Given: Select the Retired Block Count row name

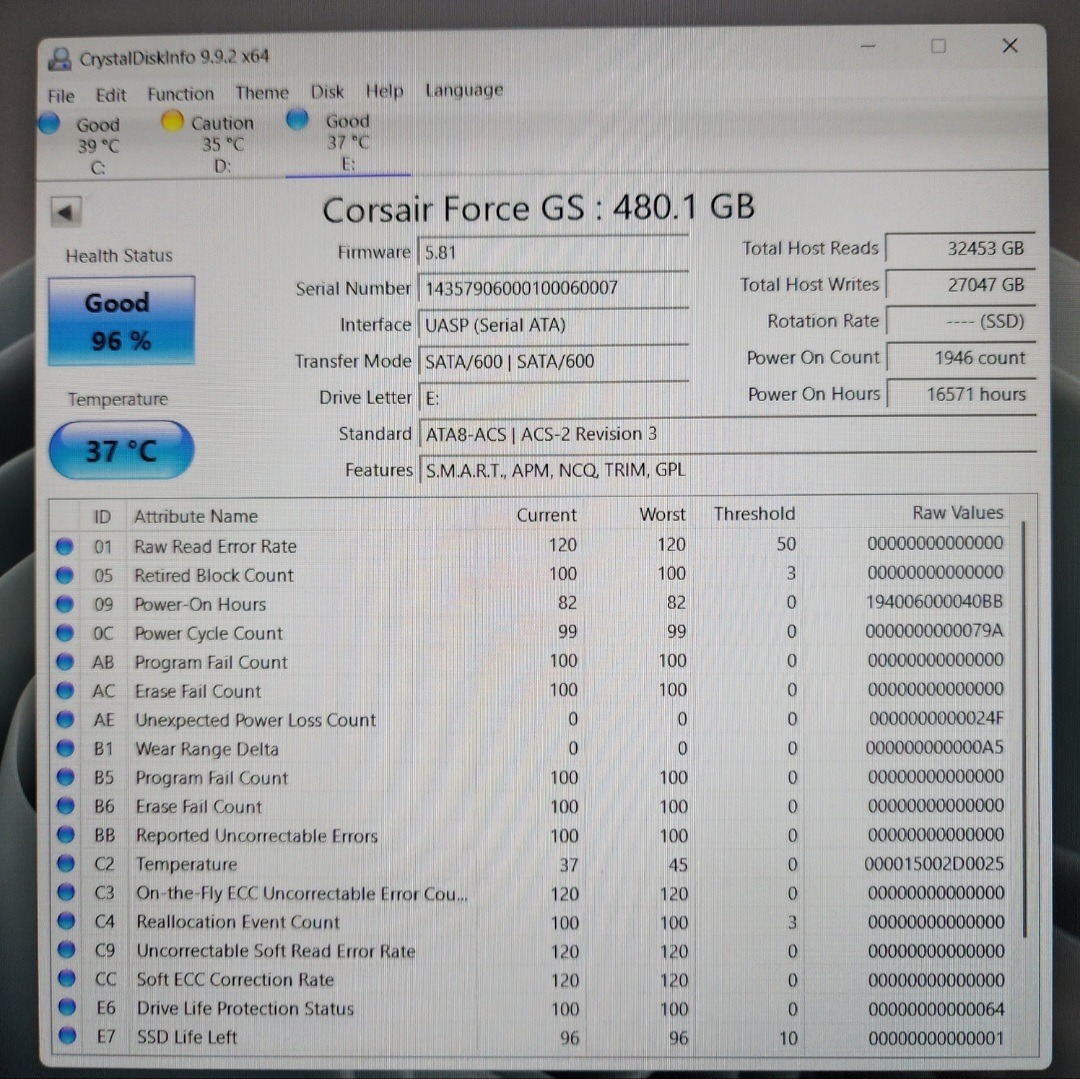Looking at the screenshot, I should 214,575.
